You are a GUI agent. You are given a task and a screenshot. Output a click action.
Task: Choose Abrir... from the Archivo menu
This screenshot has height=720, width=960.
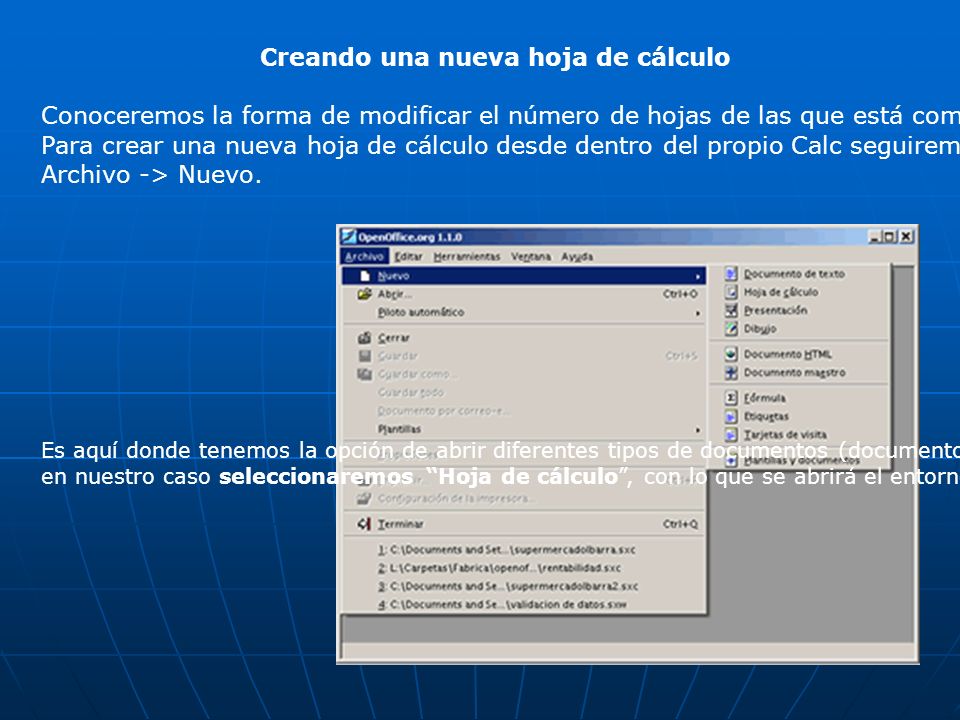[524, 294]
